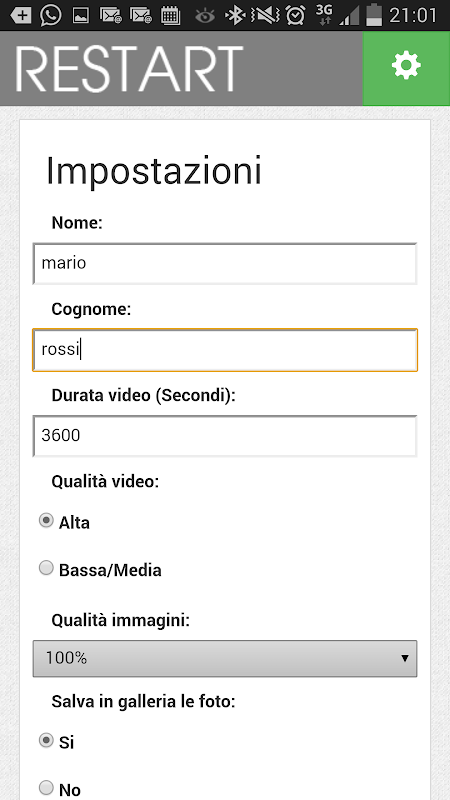Tap the battery indicator icon
450x800 pixels.
[x=374, y=15]
